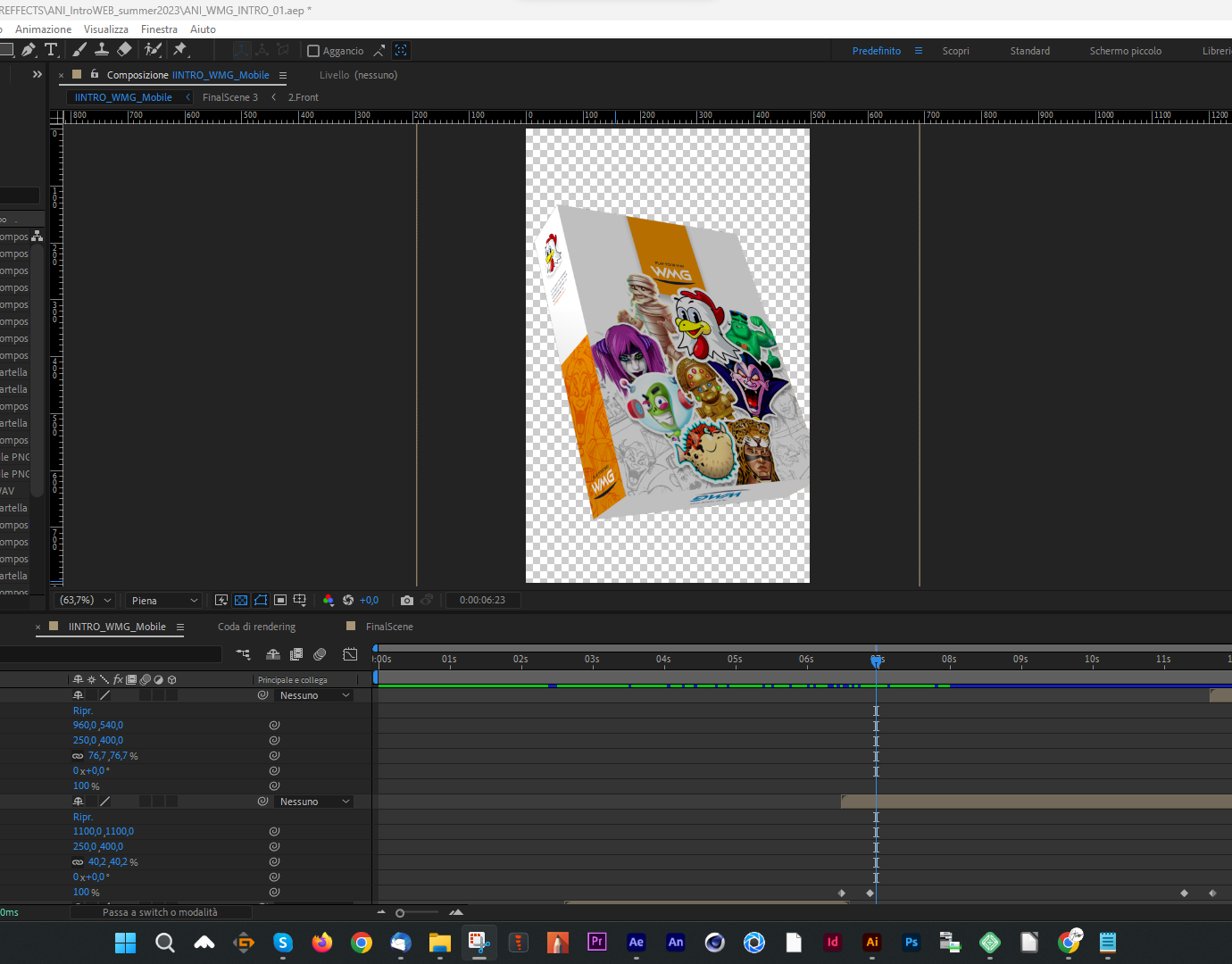Select the Clone Stamp tool

[102, 50]
